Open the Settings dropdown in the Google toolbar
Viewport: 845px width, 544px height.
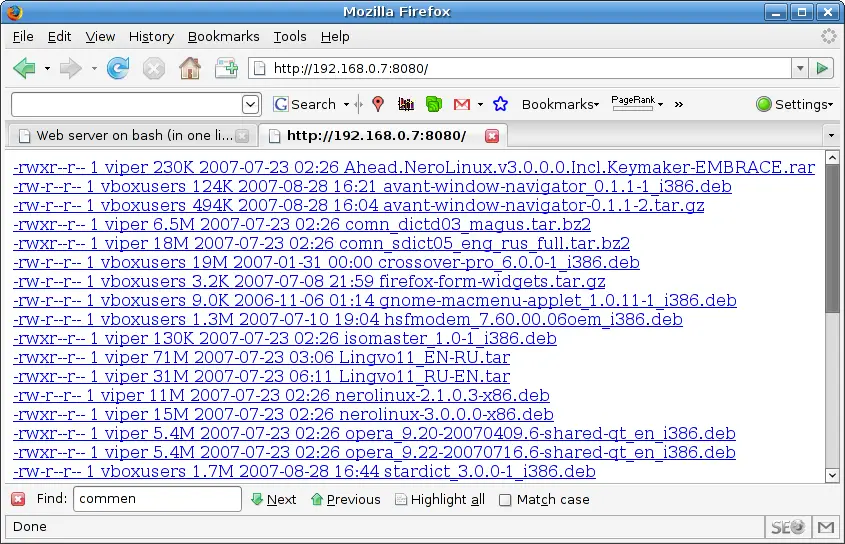pos(794,104)
